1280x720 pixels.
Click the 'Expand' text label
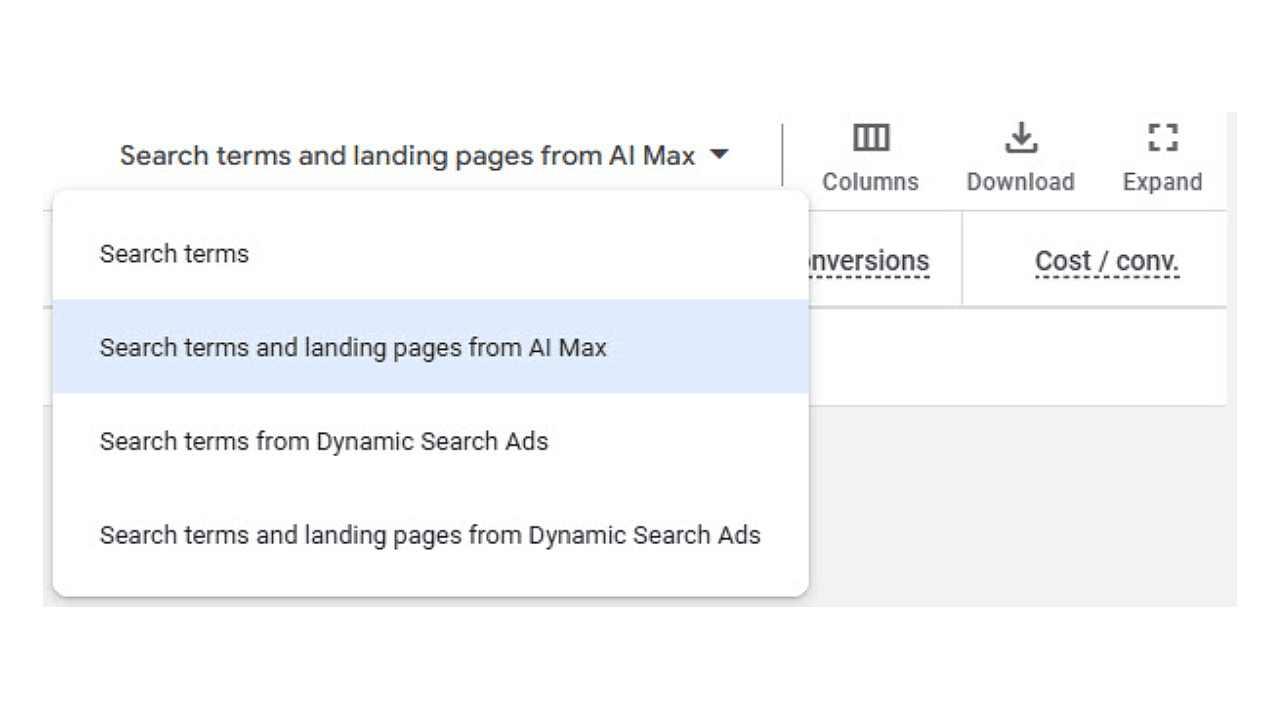pyautogui.click(x=1162, y=182)
